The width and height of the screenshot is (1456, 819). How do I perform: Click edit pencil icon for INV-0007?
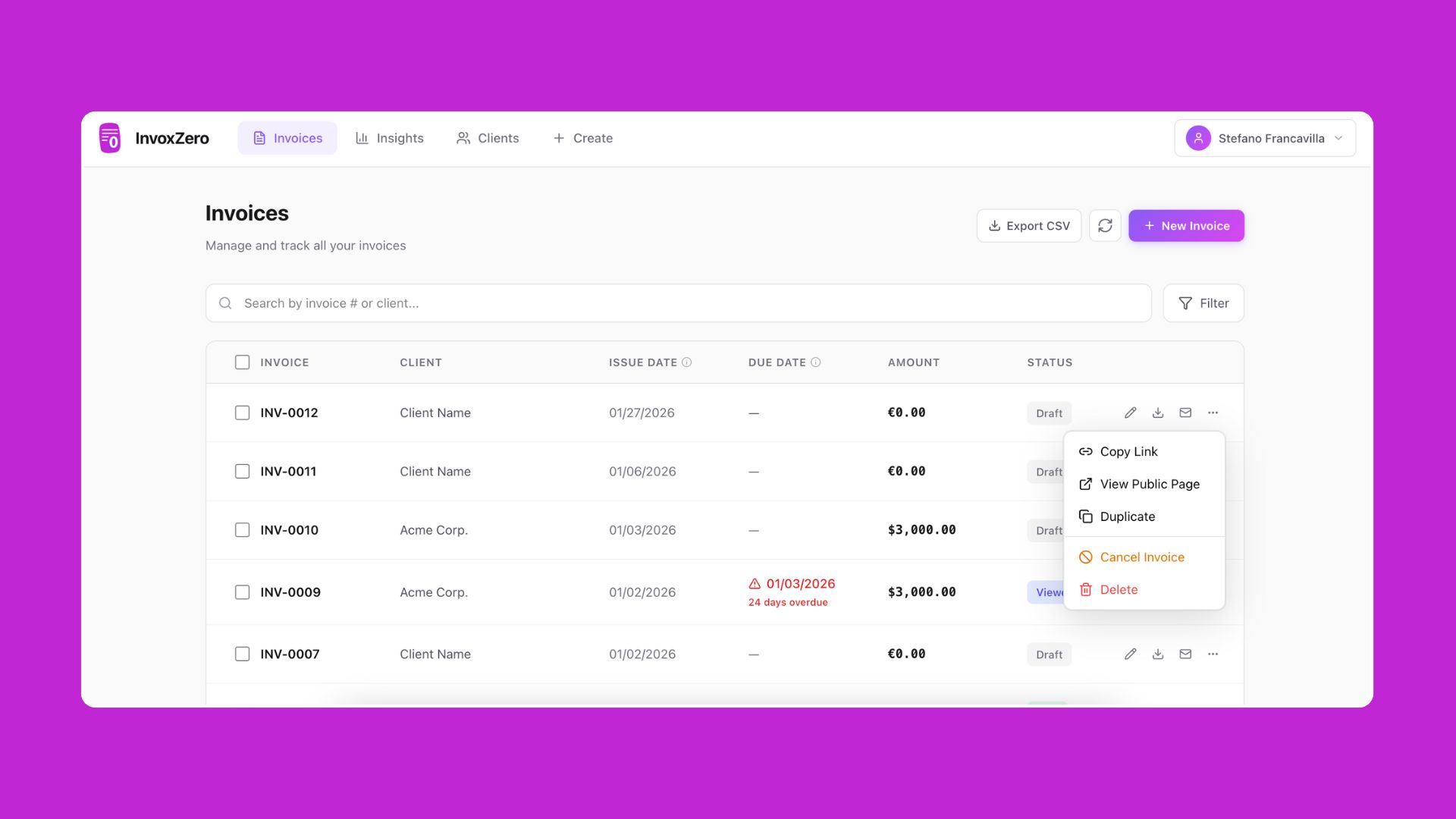tap(1130, 654)
